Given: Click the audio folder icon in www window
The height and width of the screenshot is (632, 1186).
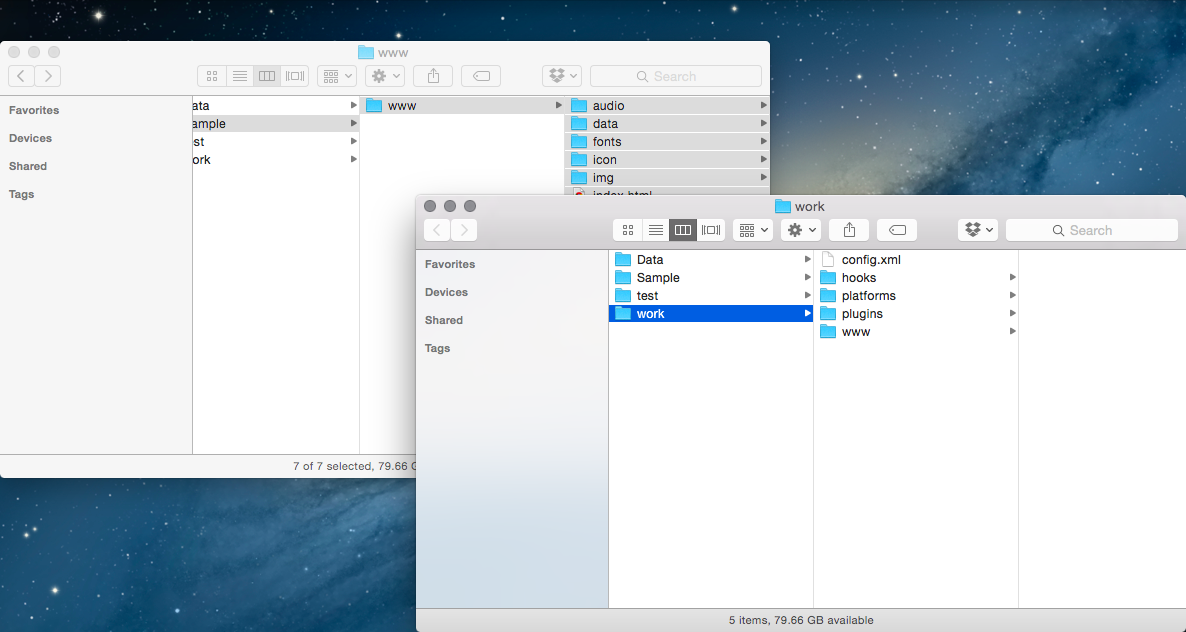Looking at the screenshot, I should click(x=579, y=106).
